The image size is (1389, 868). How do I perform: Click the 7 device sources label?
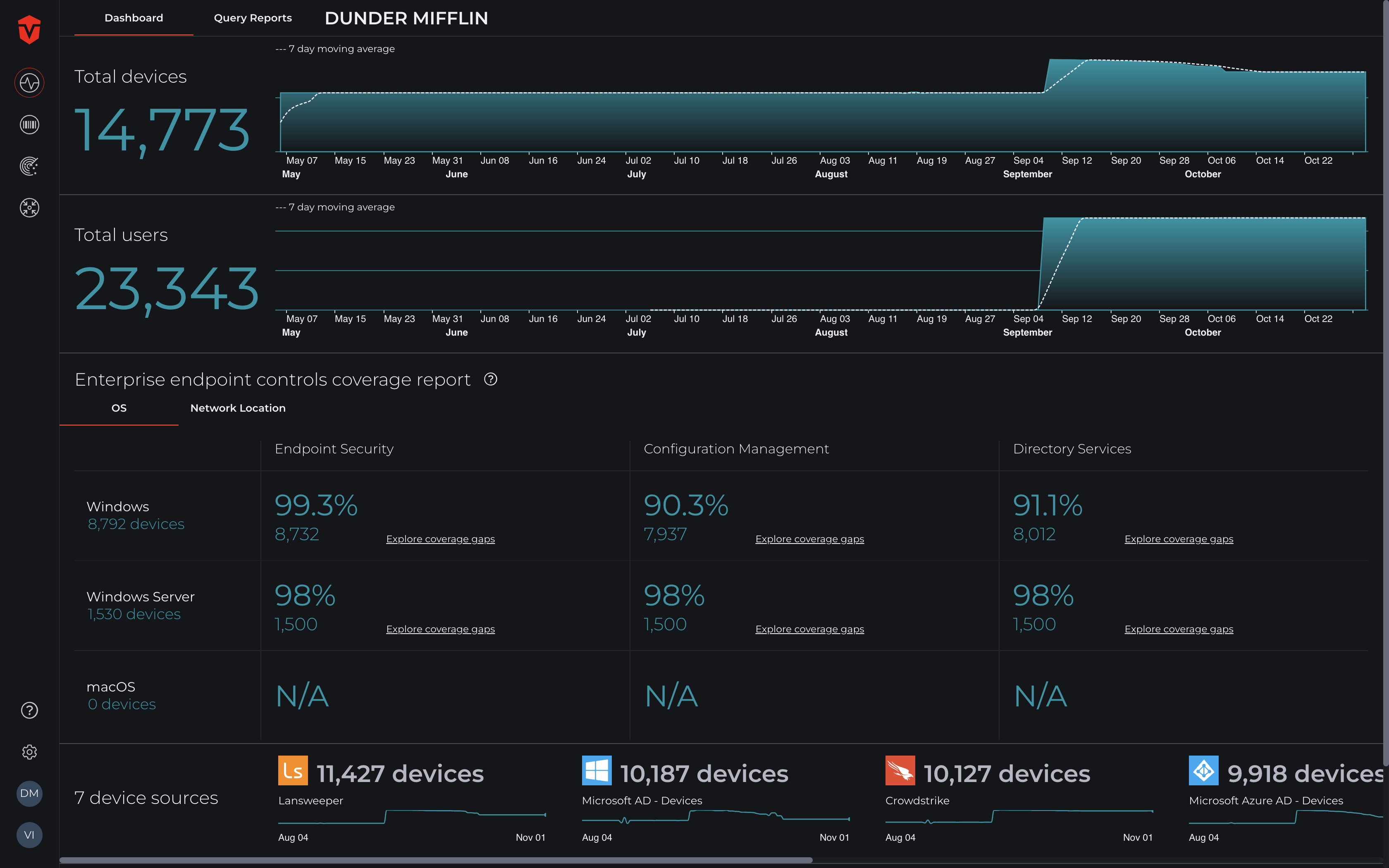tap(146, 798)
